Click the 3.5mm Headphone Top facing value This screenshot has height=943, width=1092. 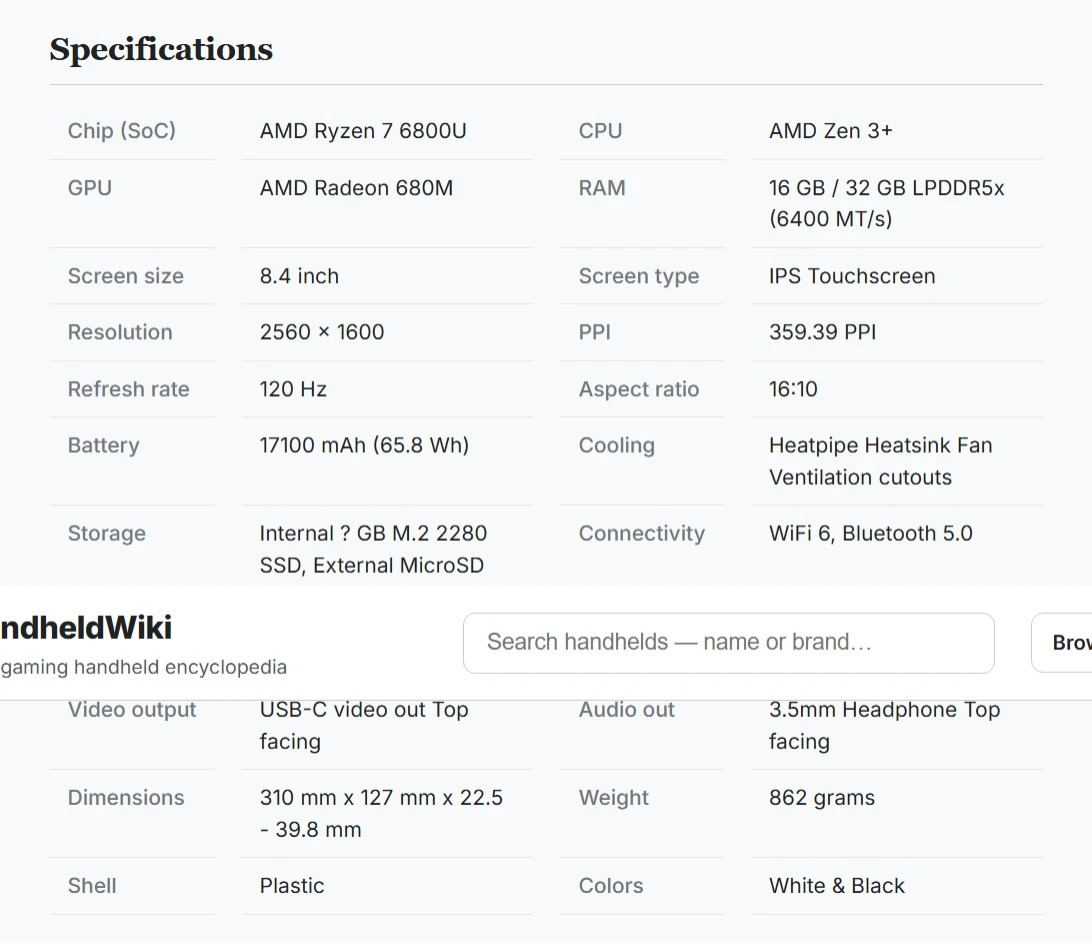(884, 725)
